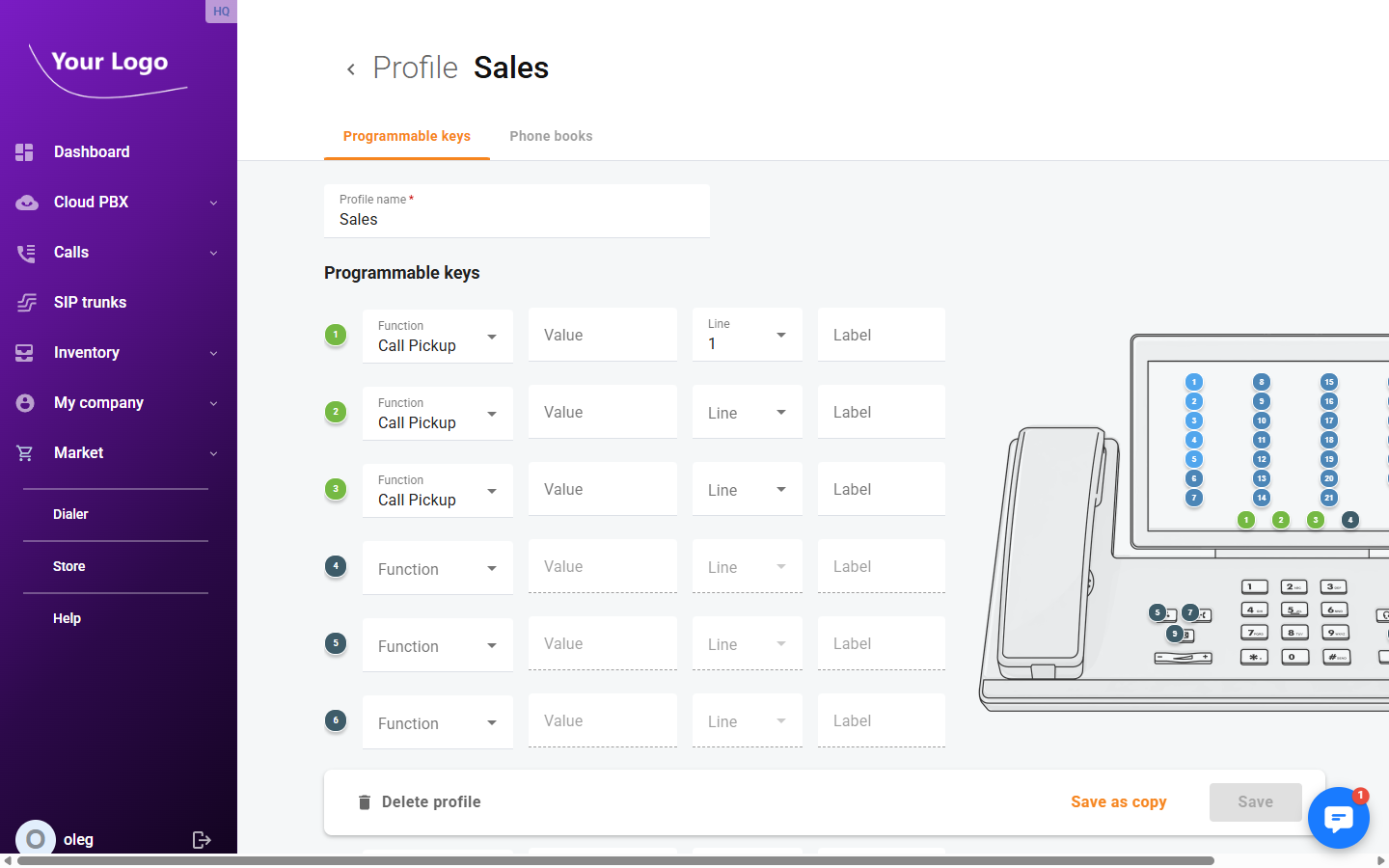Click the Market shopping cart icon
The height and width of the screenshot is (868, 1389).
[25, 453]
